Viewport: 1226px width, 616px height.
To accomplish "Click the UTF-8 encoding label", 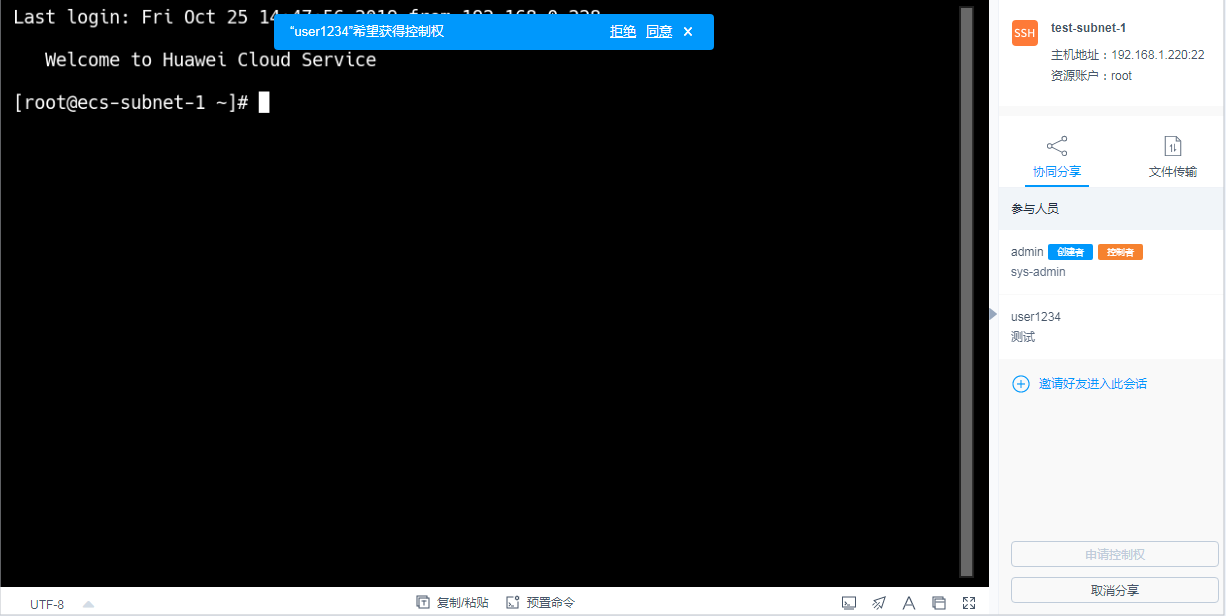I will pyautogui.click(x=47, y=604).
